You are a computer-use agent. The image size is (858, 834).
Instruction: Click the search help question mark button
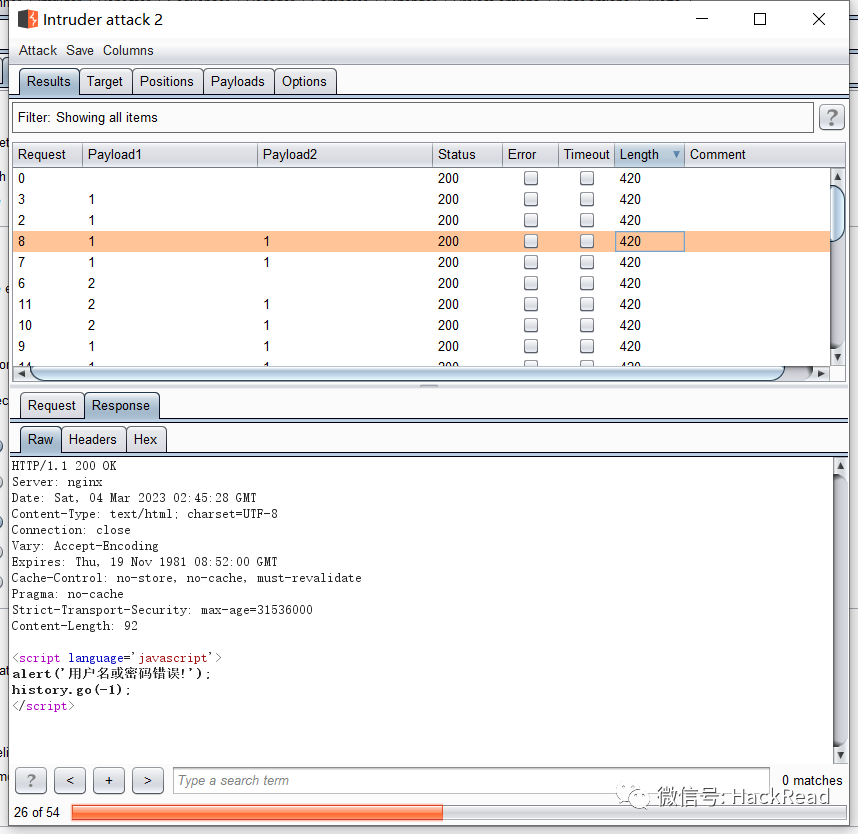click(31, 780)
